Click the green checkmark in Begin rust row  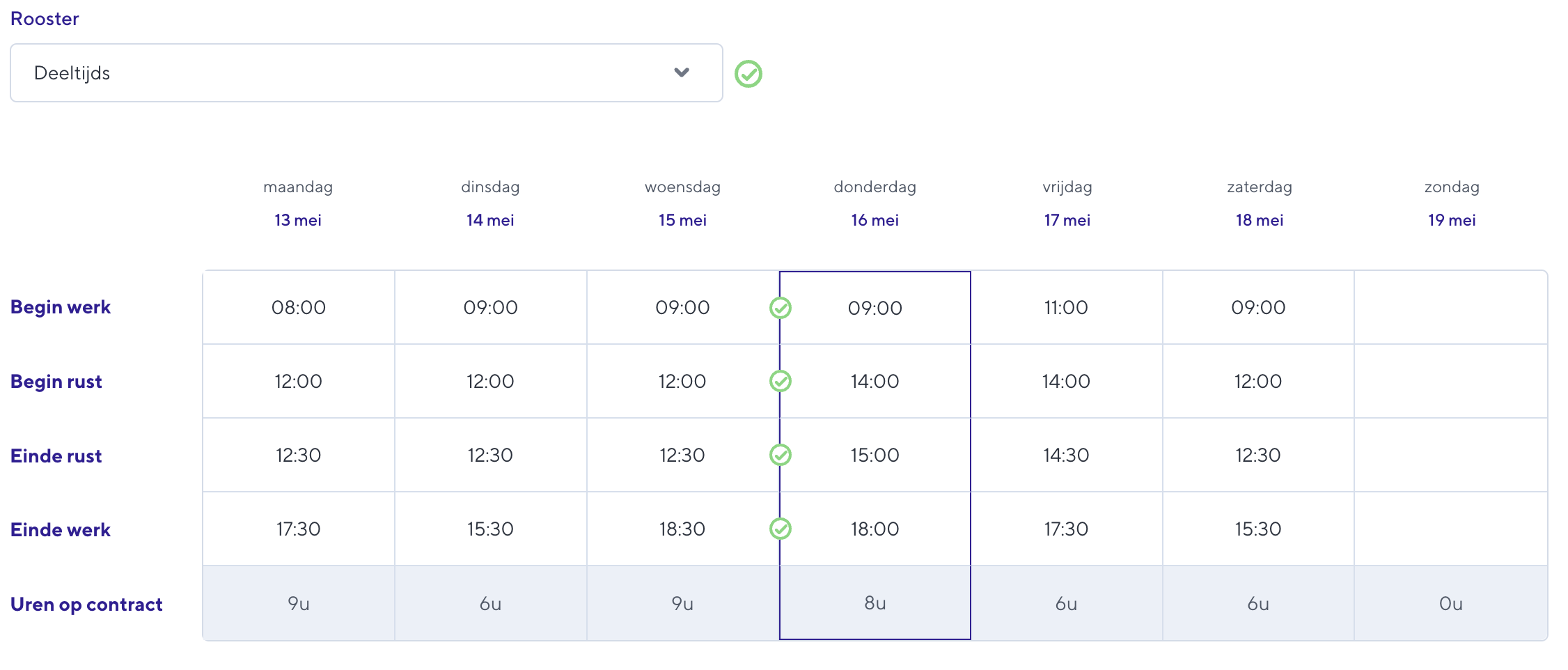[x=781, y=381]
